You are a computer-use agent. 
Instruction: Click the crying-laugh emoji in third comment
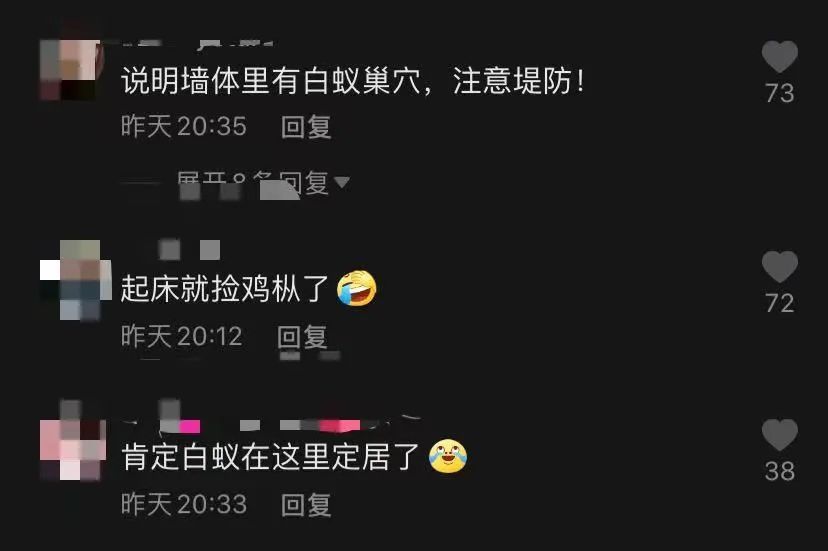click(x=448, y=456)
